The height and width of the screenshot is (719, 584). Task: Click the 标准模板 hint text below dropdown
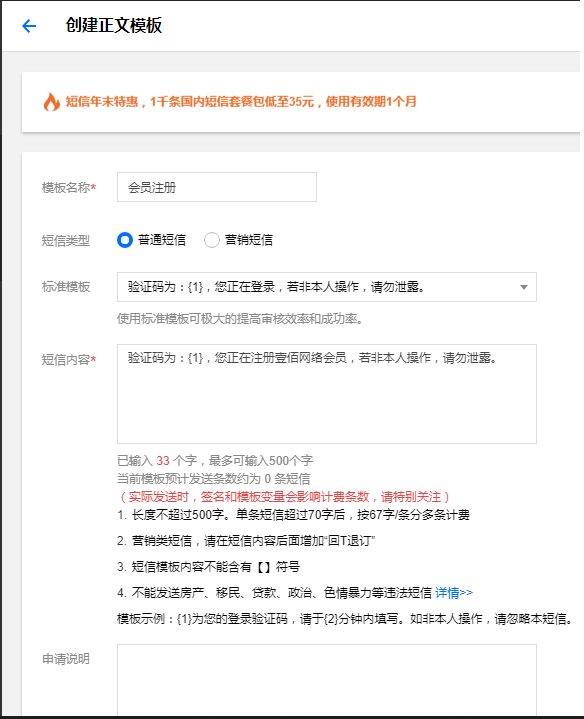coord(241,319)
